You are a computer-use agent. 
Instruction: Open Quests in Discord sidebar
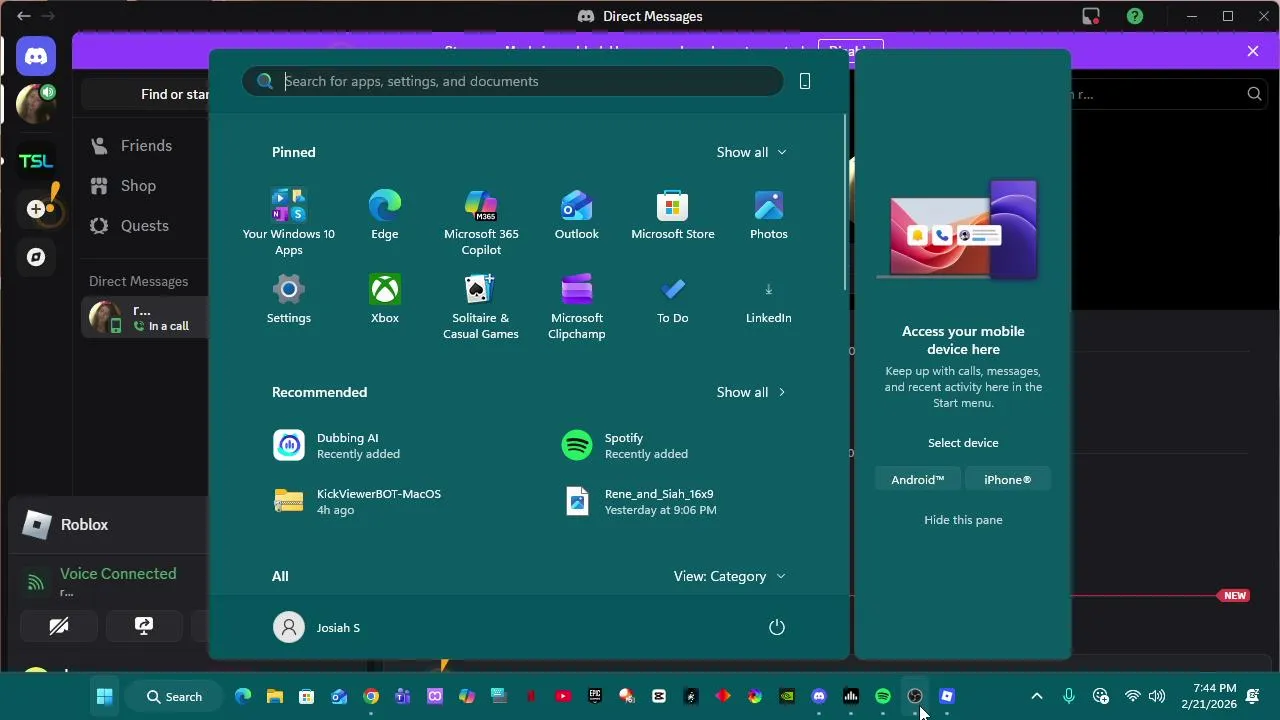pos(145,226)
